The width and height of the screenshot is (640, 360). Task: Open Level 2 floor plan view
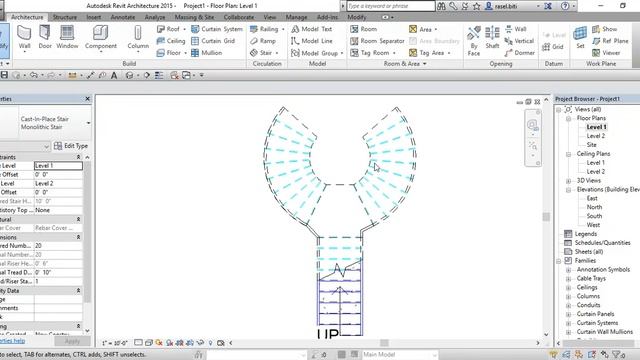pos(596,136)
